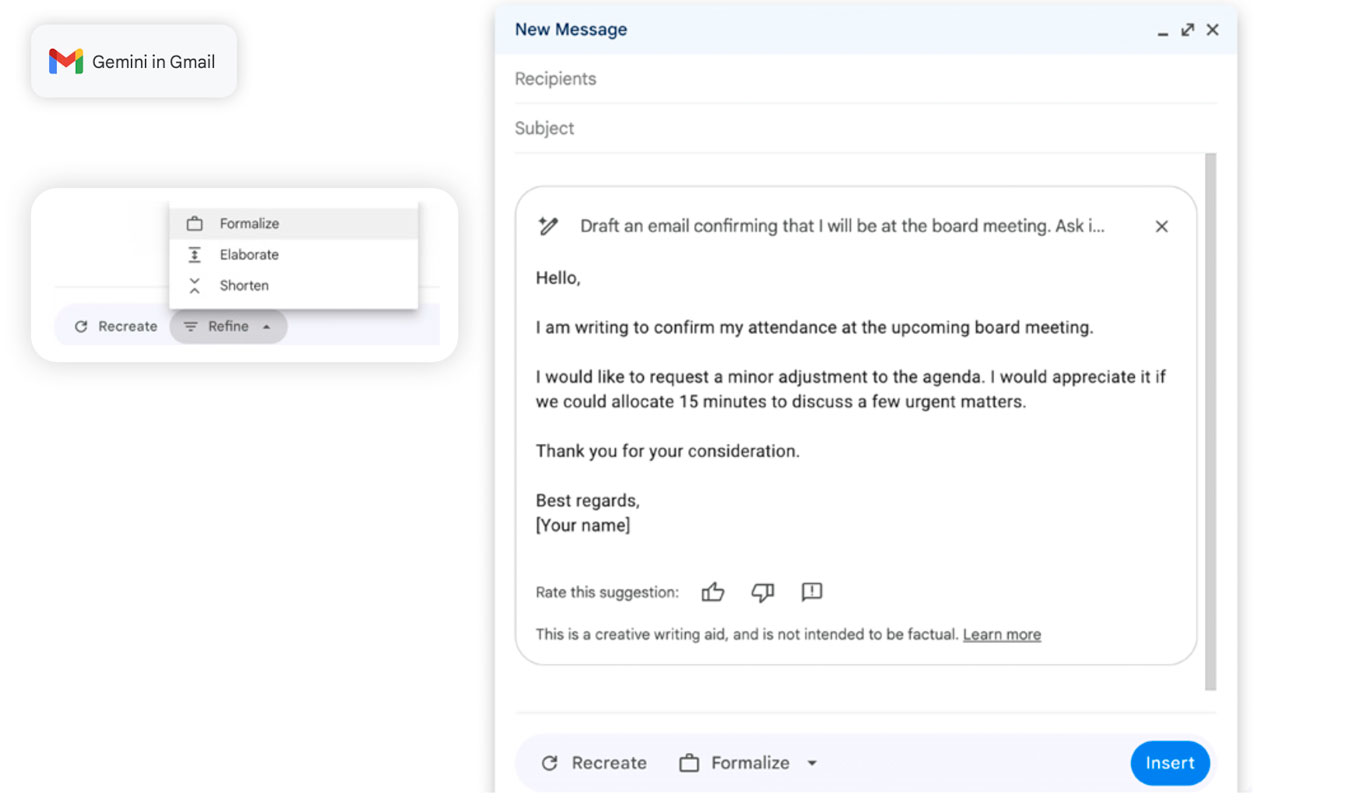Click the "Best regards," line

point(588,501)
